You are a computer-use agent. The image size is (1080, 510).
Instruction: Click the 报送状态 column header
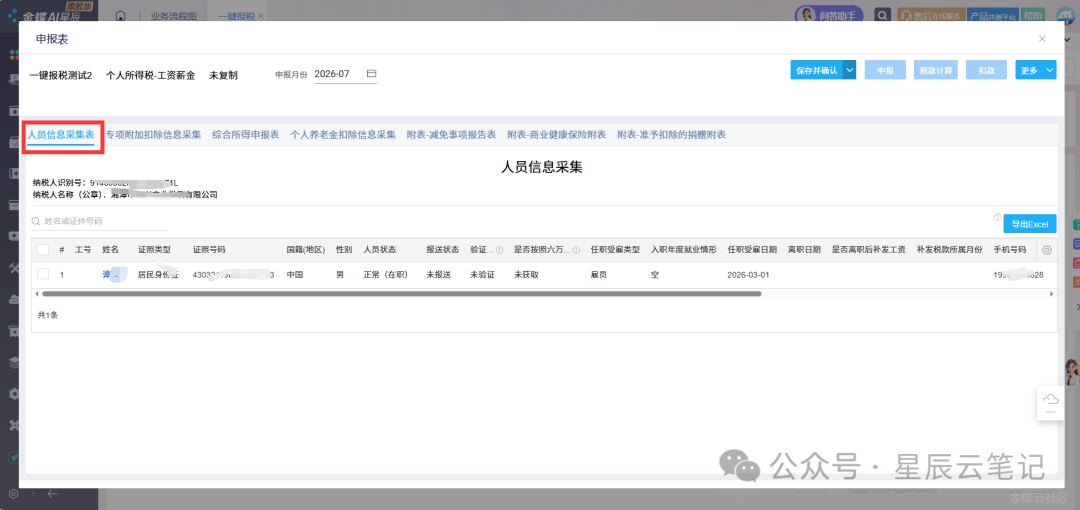click(443, 249)
